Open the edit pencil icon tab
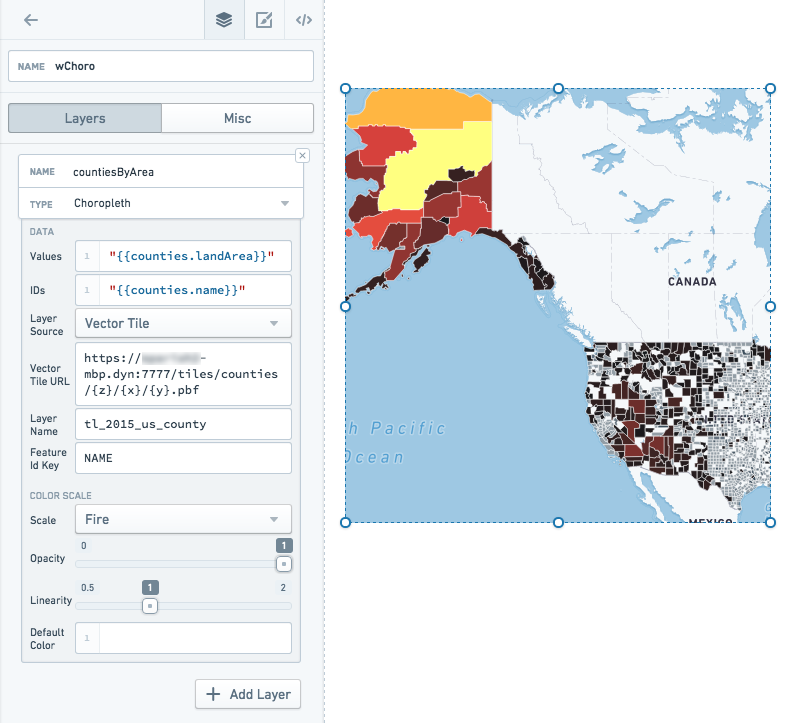The height and width of the screenshot is (723, 789). (x=264, y=20)
